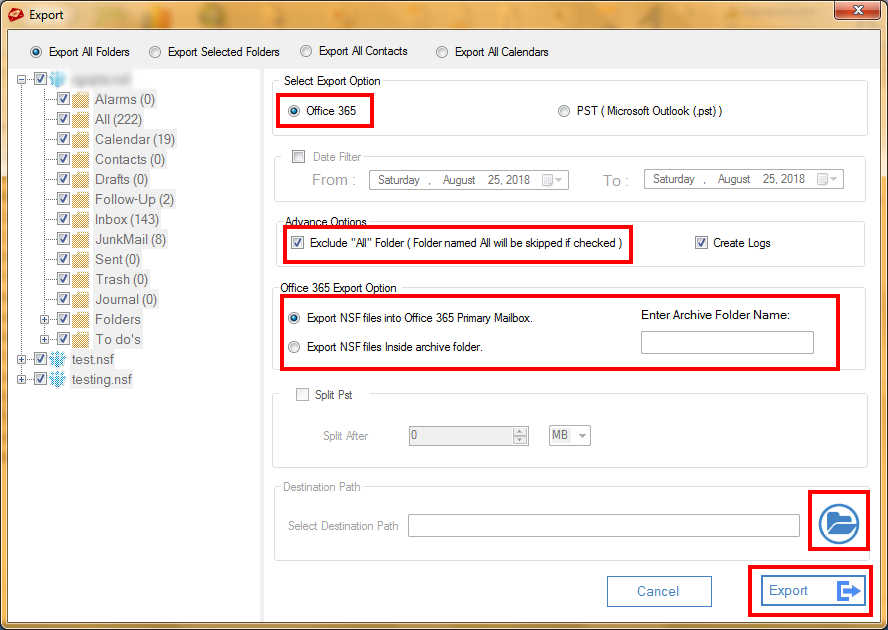This screenshot has height=630, width=888.
Task: Click the Calendar folder icon
Action: click(x=81, y=139)
